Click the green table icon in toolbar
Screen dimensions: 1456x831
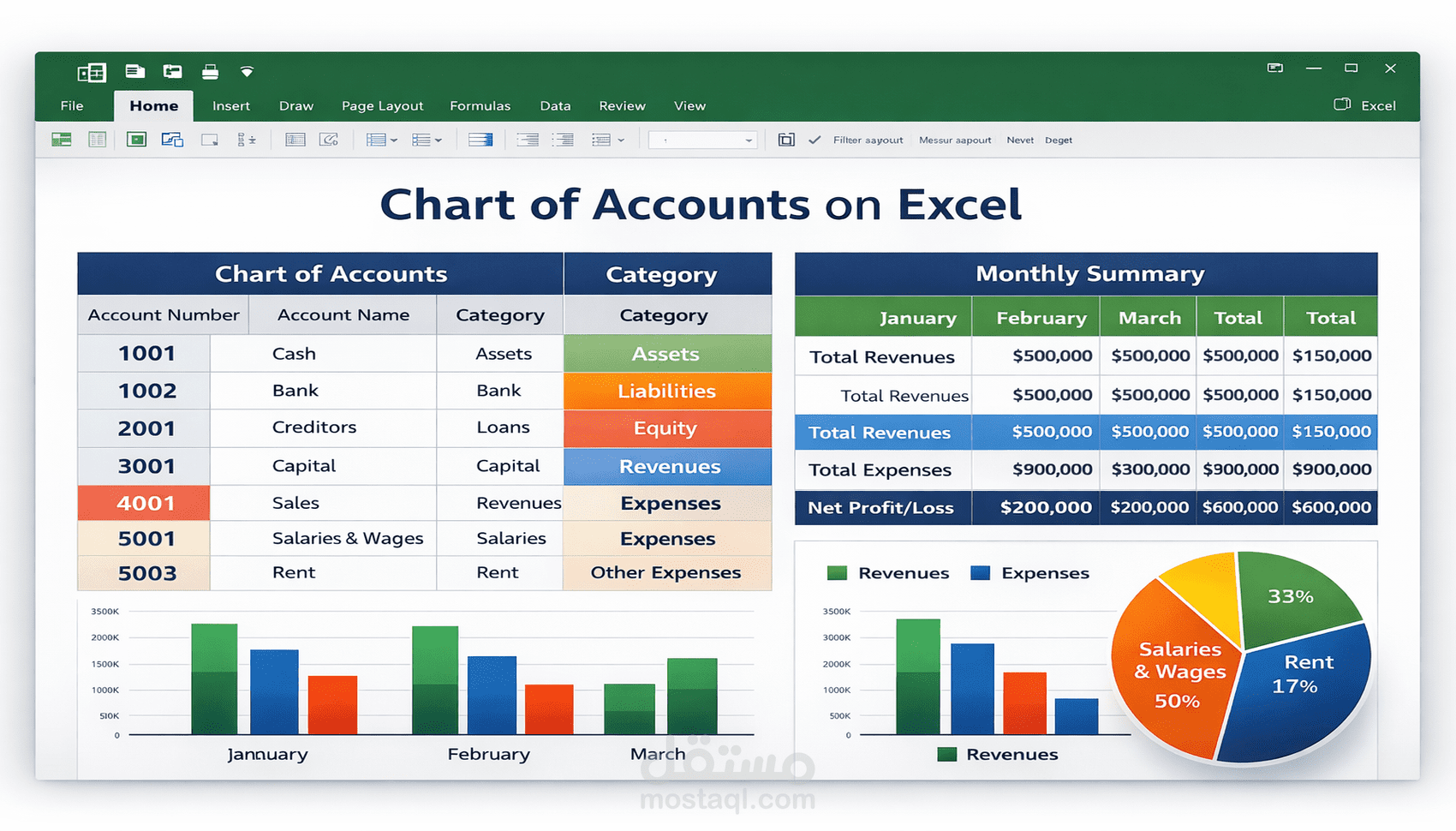pos(62,140)
